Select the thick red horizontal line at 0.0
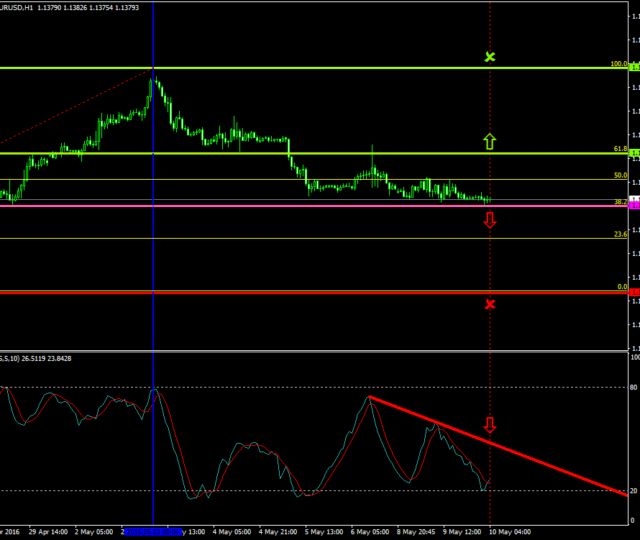 (300, 292)
